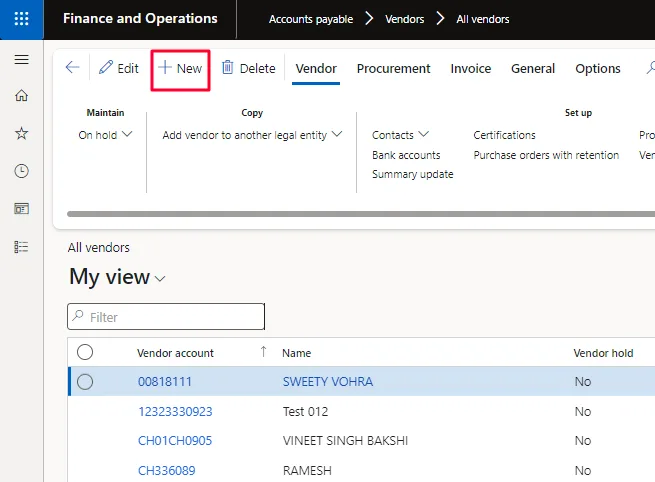This screenshot has width=655, height=482.
Task: Expand the Contacts dropdown
Action: point(400,135)
